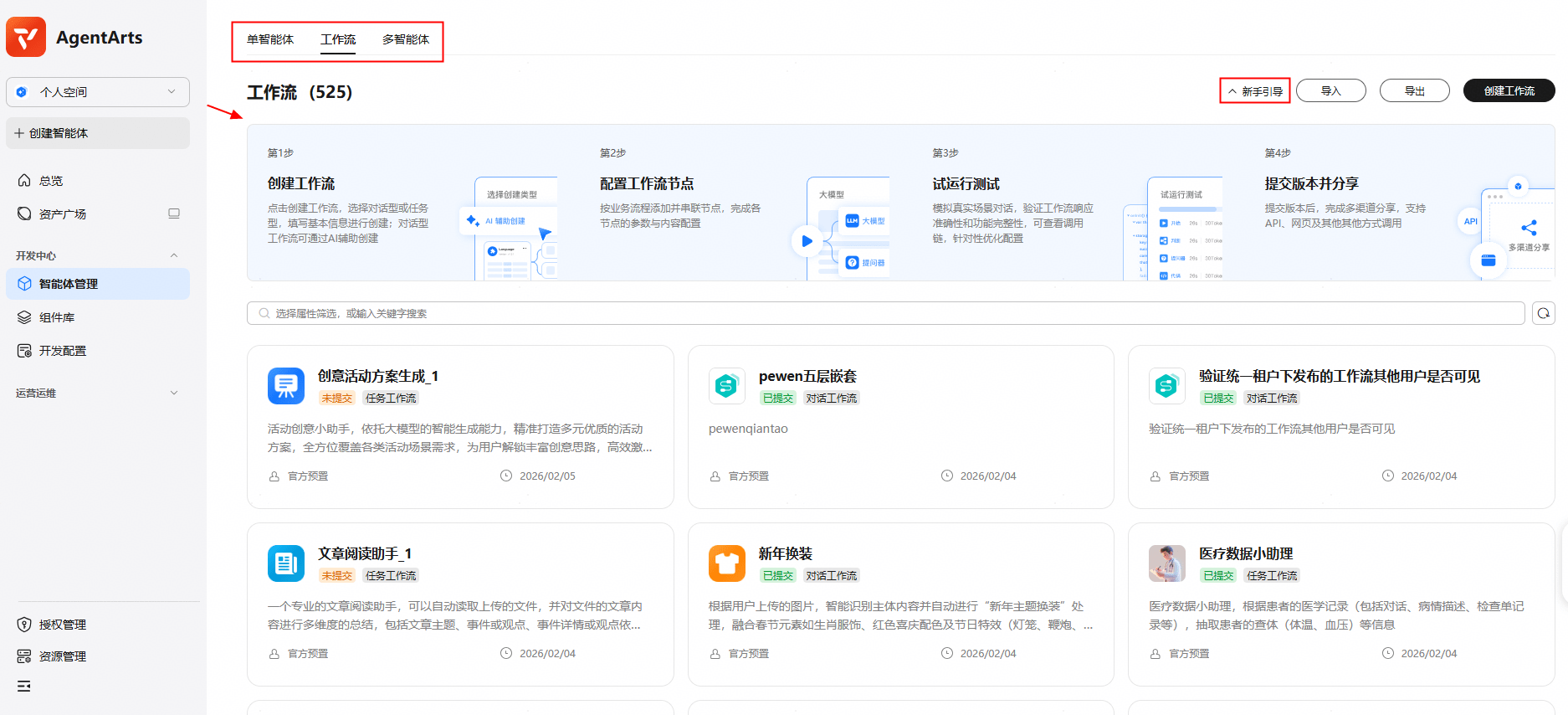The image size is (1568, 715).
Task: Click the screen icon beside 资产广场
Action: click(174, 213)
